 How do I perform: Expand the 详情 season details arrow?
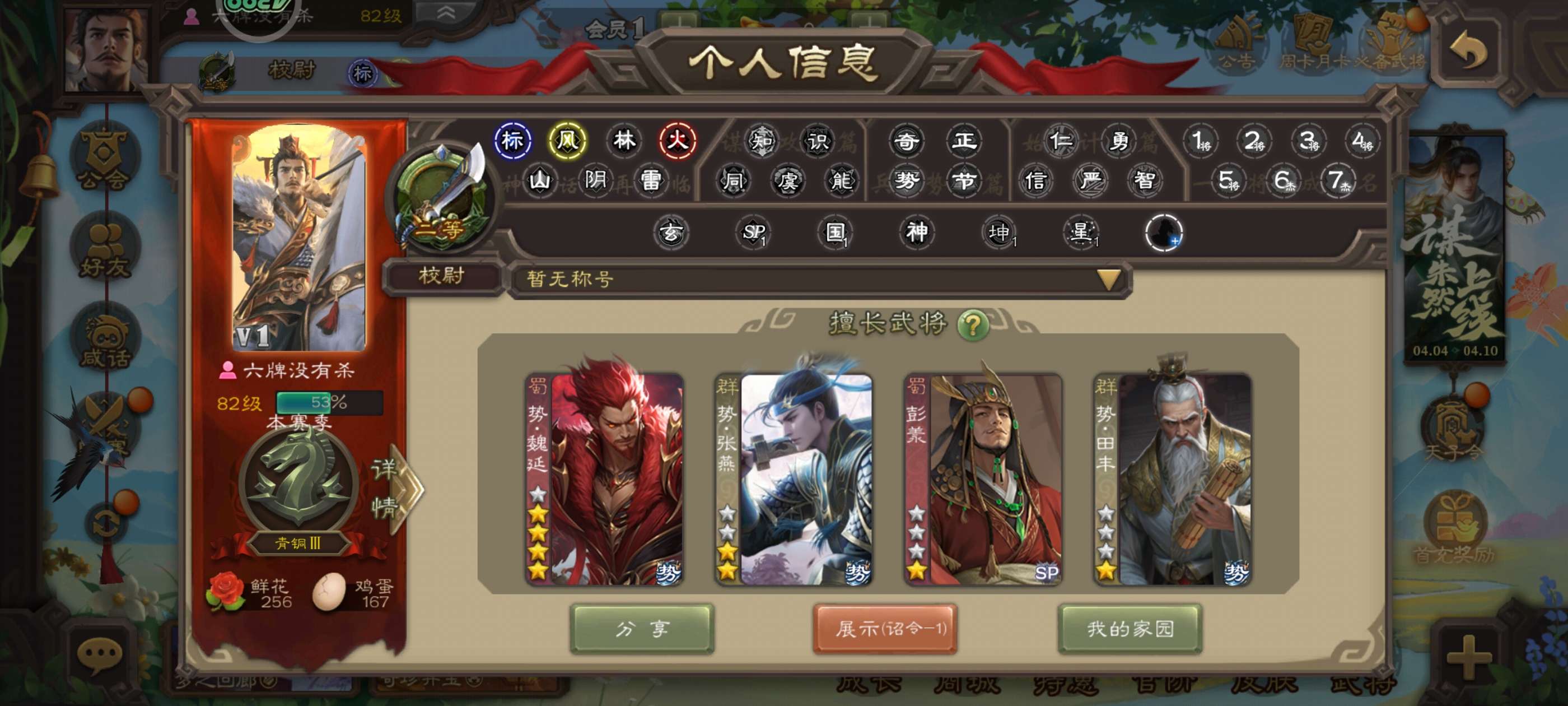pos(397,488)
